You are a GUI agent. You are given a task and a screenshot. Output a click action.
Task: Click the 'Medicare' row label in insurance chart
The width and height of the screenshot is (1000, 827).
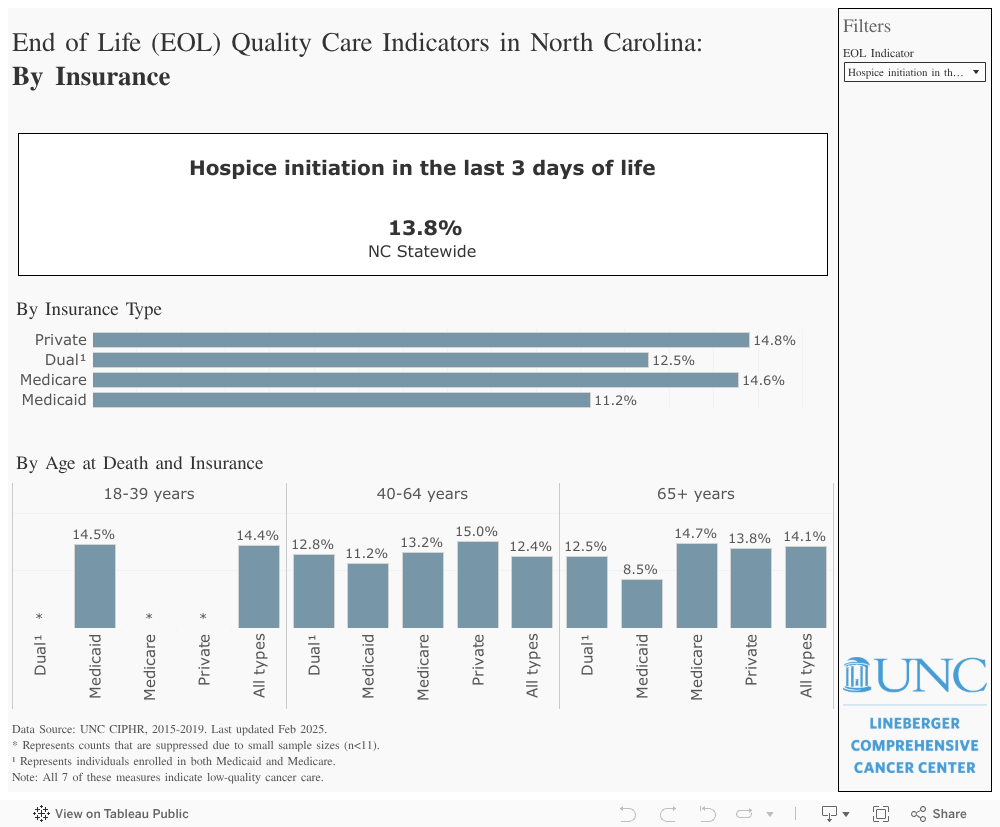click(x=54, y=380)
